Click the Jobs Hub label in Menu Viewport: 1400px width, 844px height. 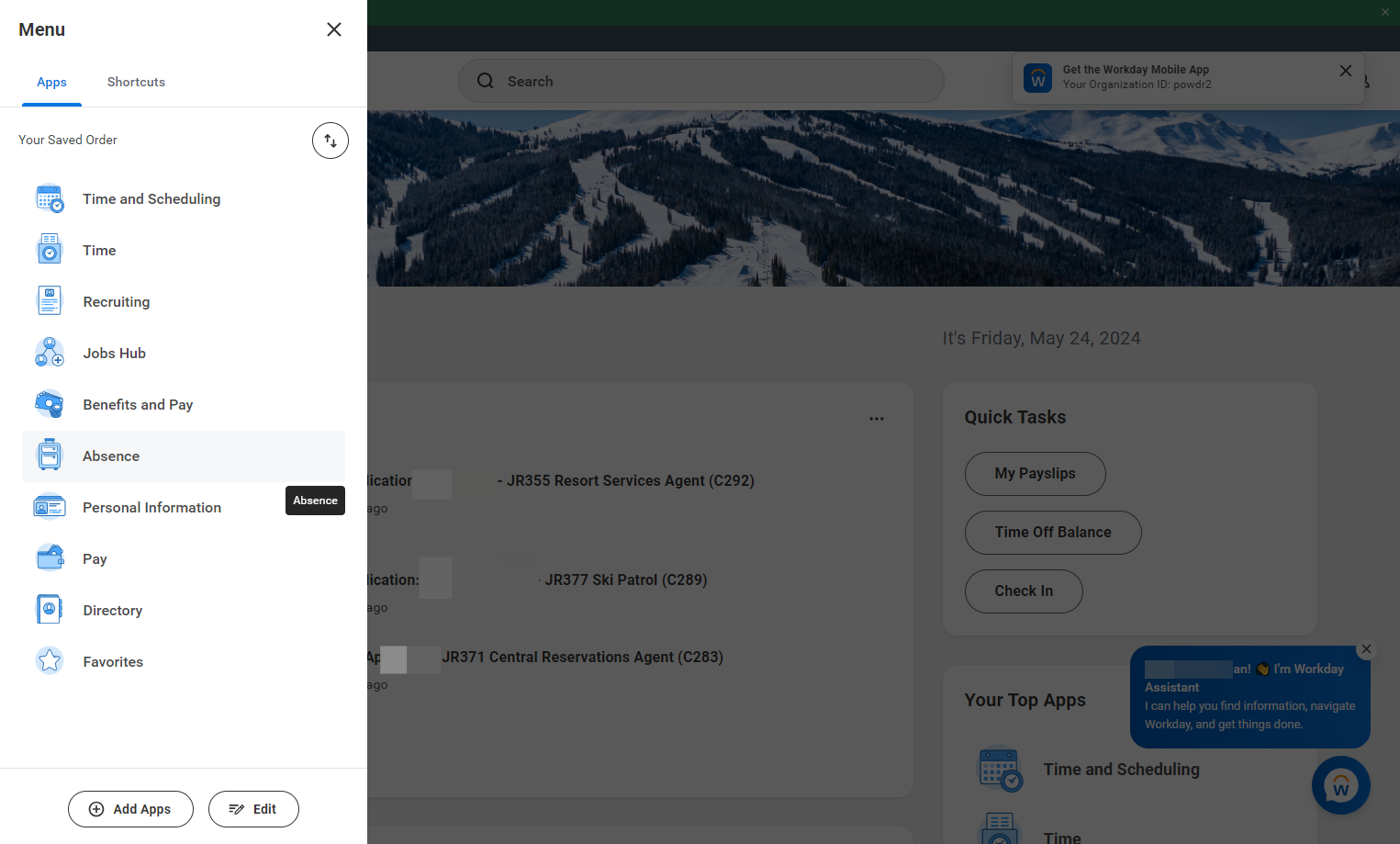tap(115, 354)
